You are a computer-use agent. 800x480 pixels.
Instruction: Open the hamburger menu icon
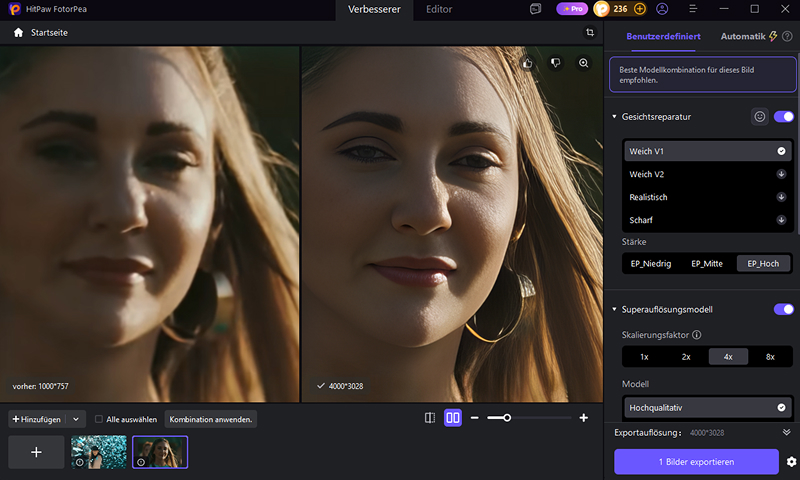point(693,9)
